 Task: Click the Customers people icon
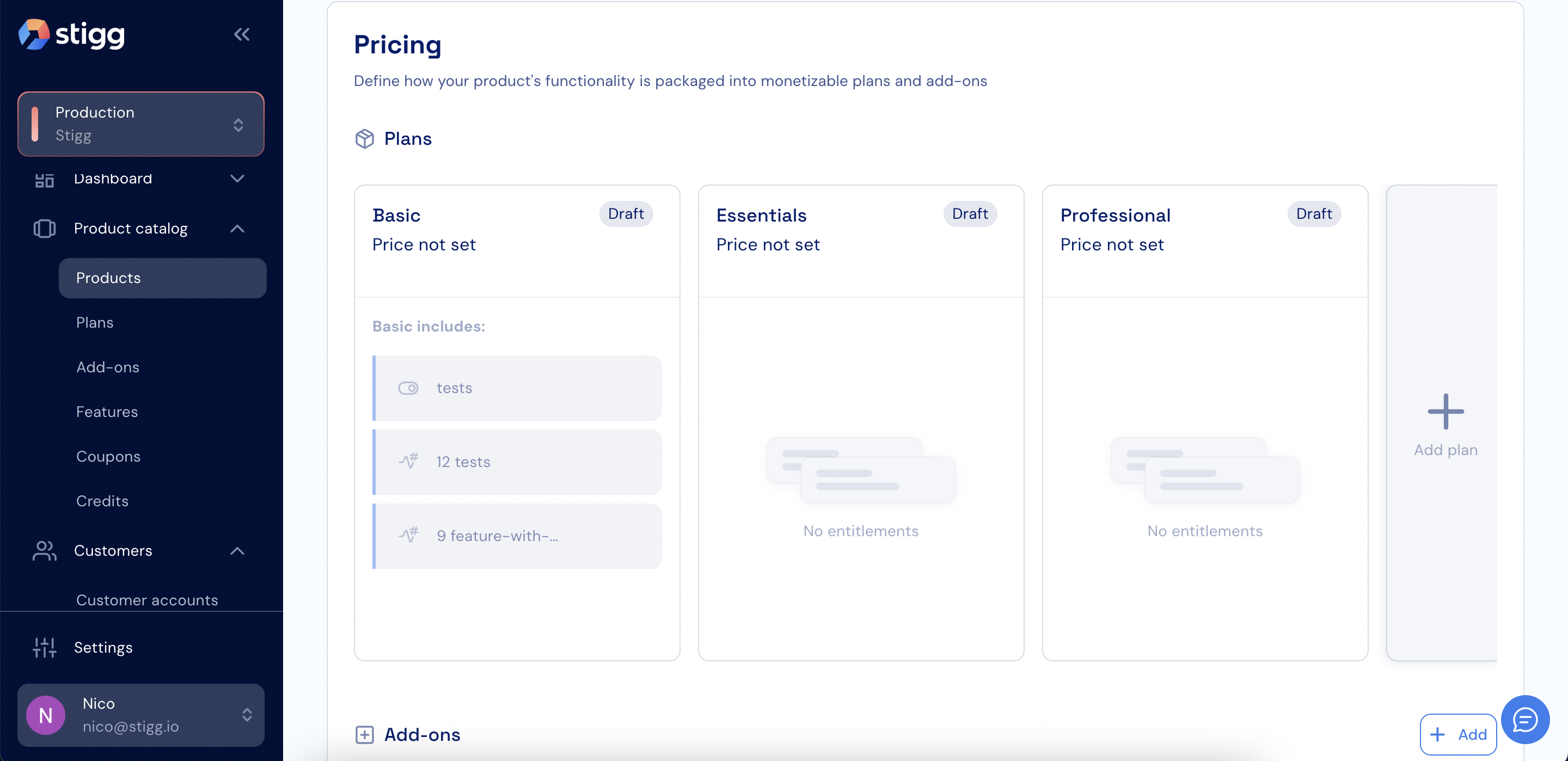pos(45,550)
